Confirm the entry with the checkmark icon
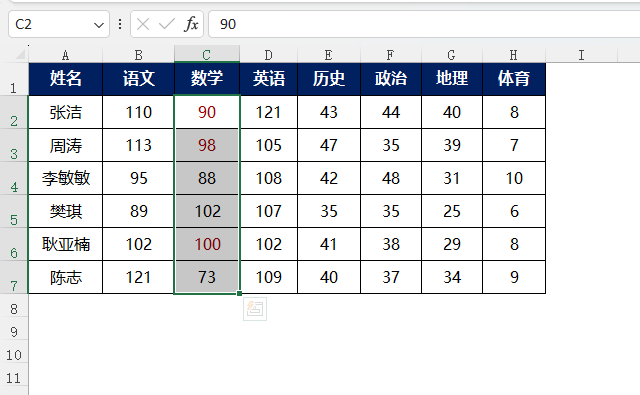 pos(167,24)
